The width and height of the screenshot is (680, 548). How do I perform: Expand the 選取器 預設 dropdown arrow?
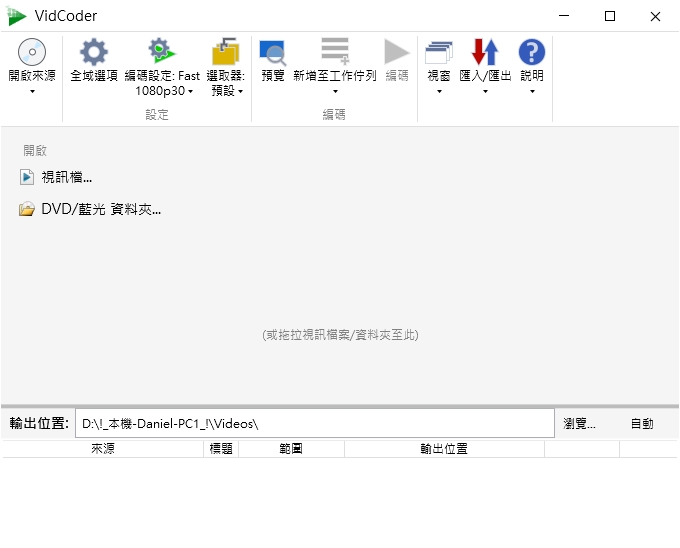tap(240, 91)
